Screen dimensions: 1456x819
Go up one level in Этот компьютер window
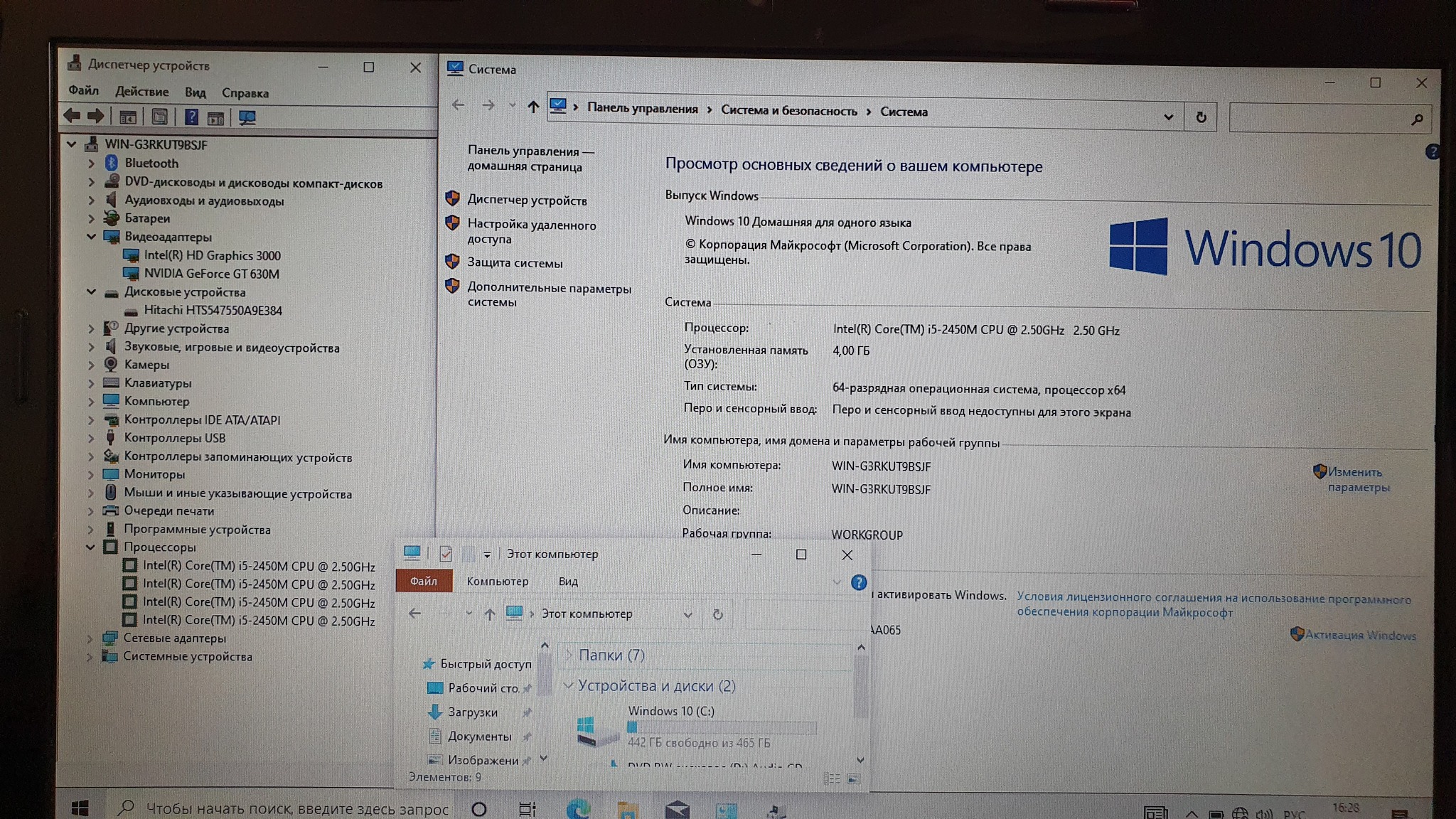(x=489, y=614)
